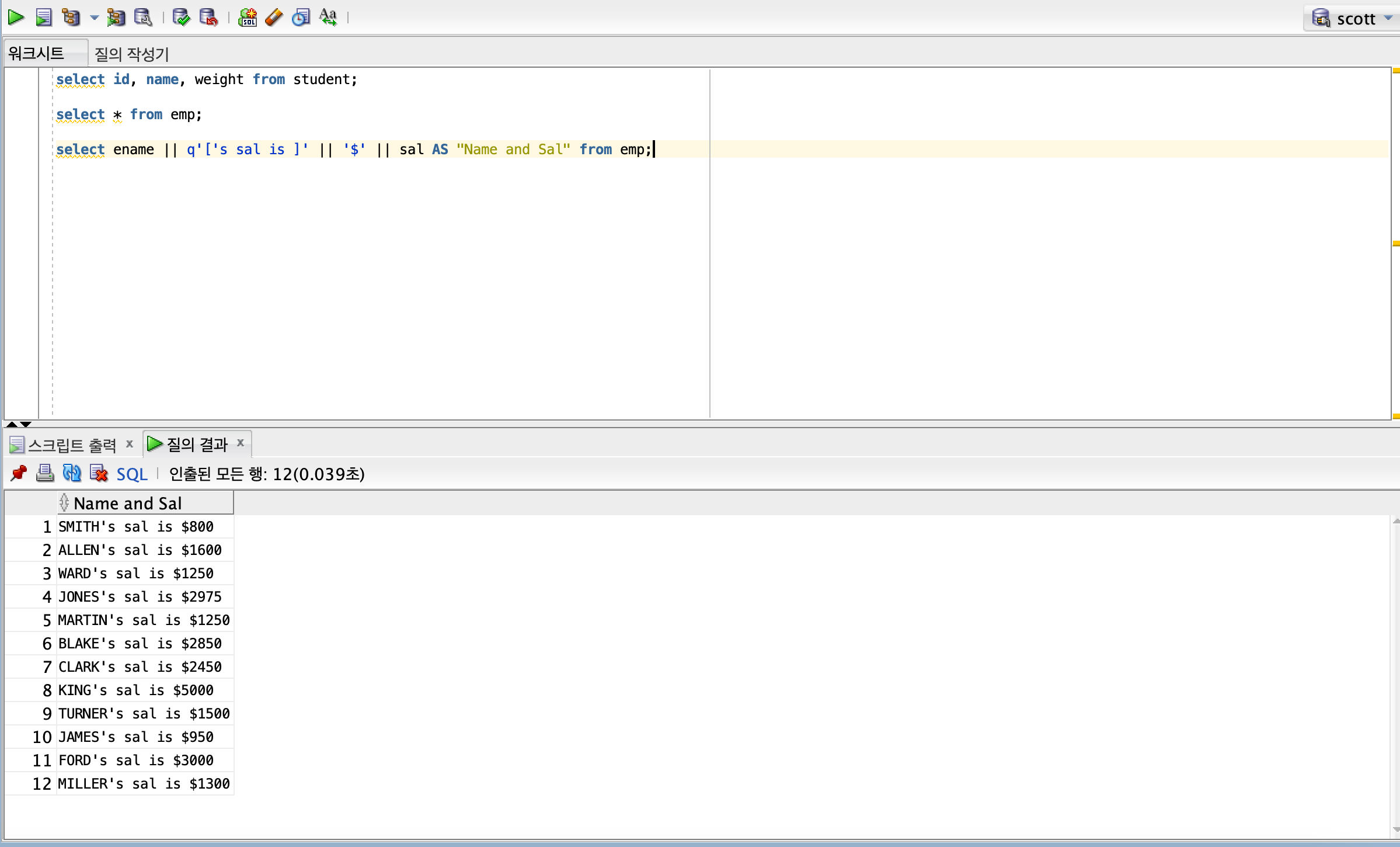Screen dimensions: 1400x847
Task: Click the Rollback icon
Action: click(208, 18)
